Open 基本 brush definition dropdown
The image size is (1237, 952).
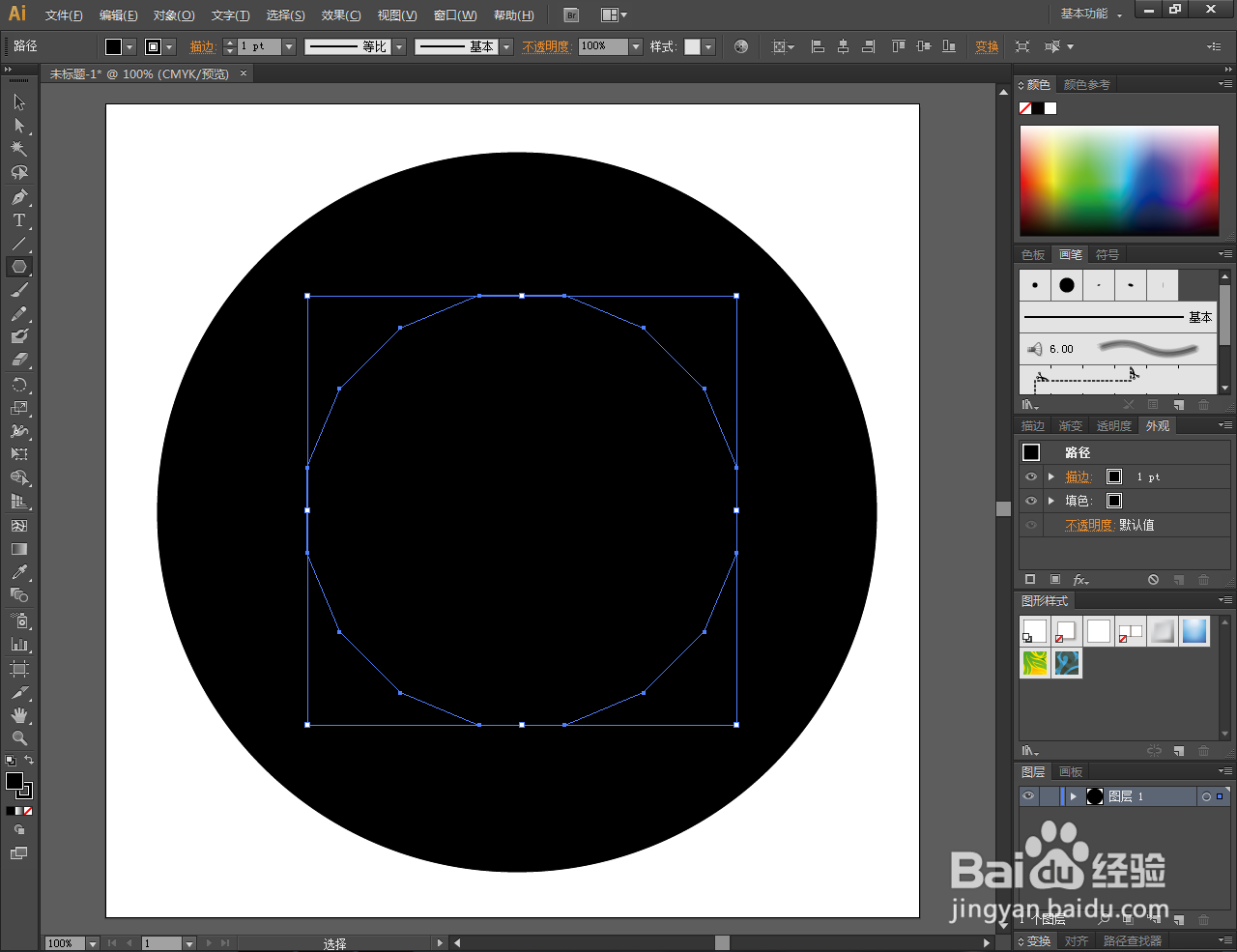(x=505, y=46)
